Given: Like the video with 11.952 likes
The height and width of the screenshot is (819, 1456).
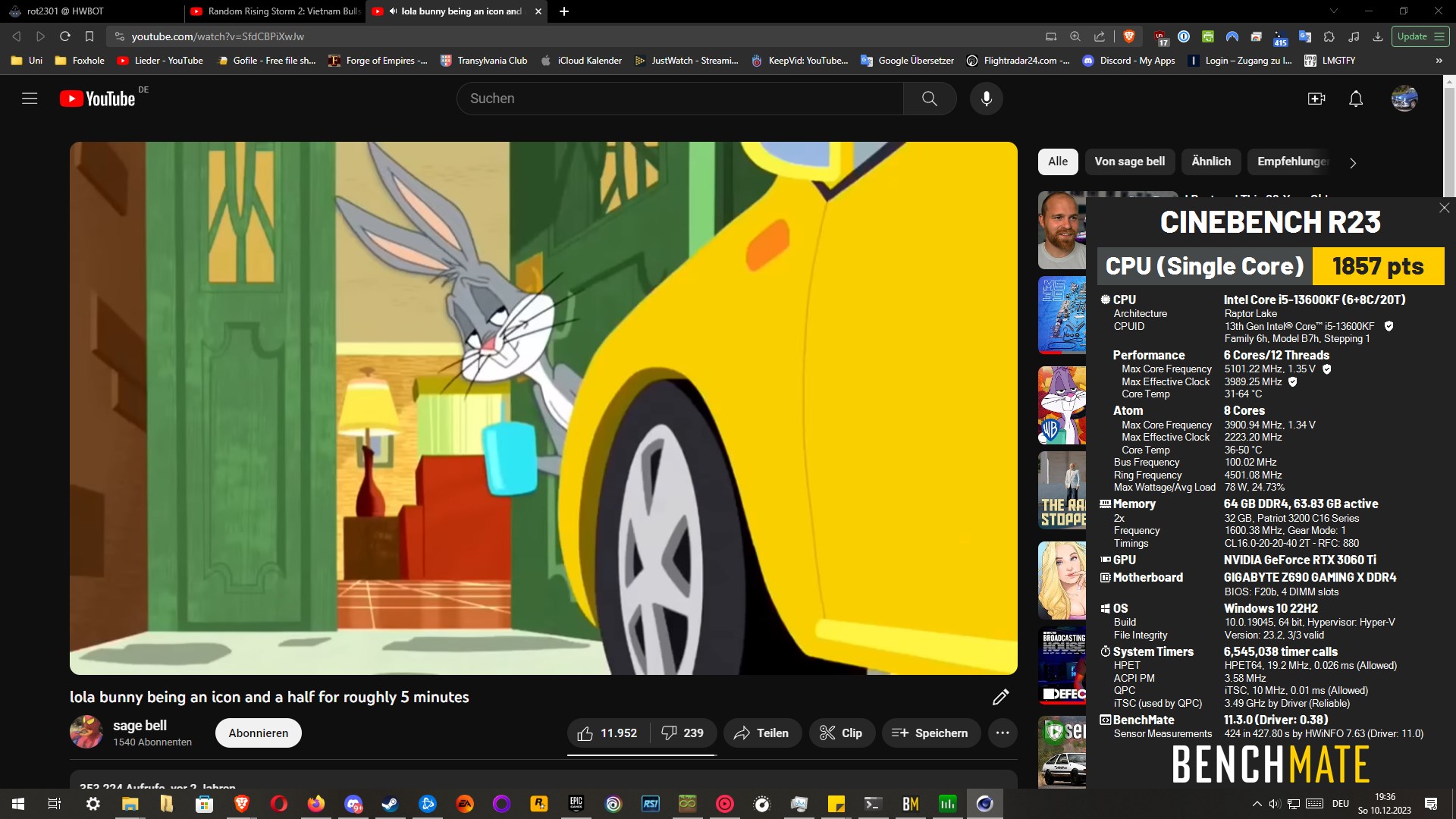Looking at the screenshot, I should (x=607, y=733).
